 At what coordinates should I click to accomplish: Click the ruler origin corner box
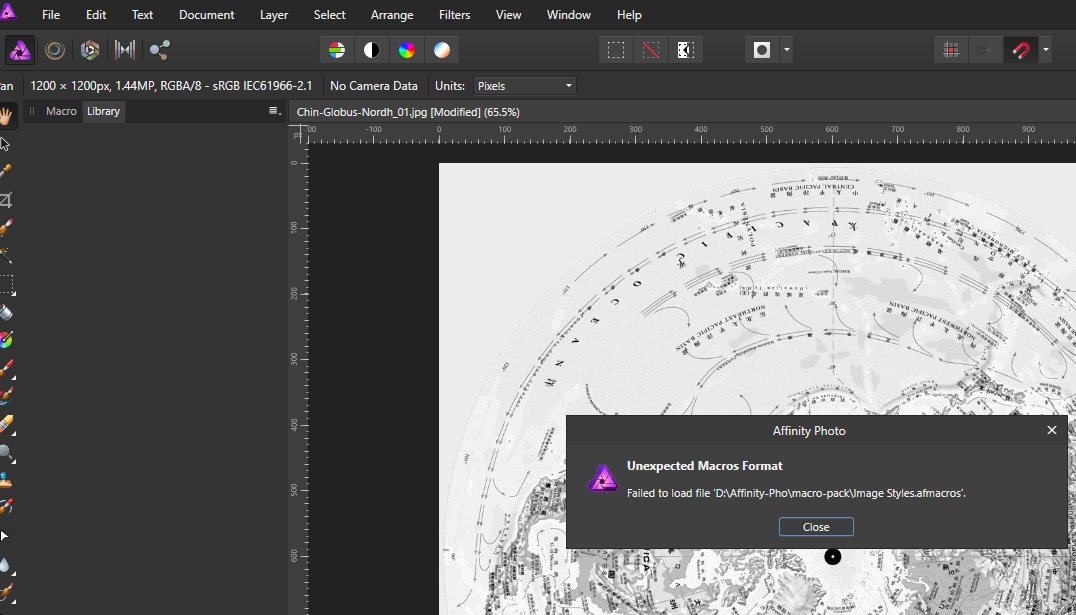[x=298, y=135]
